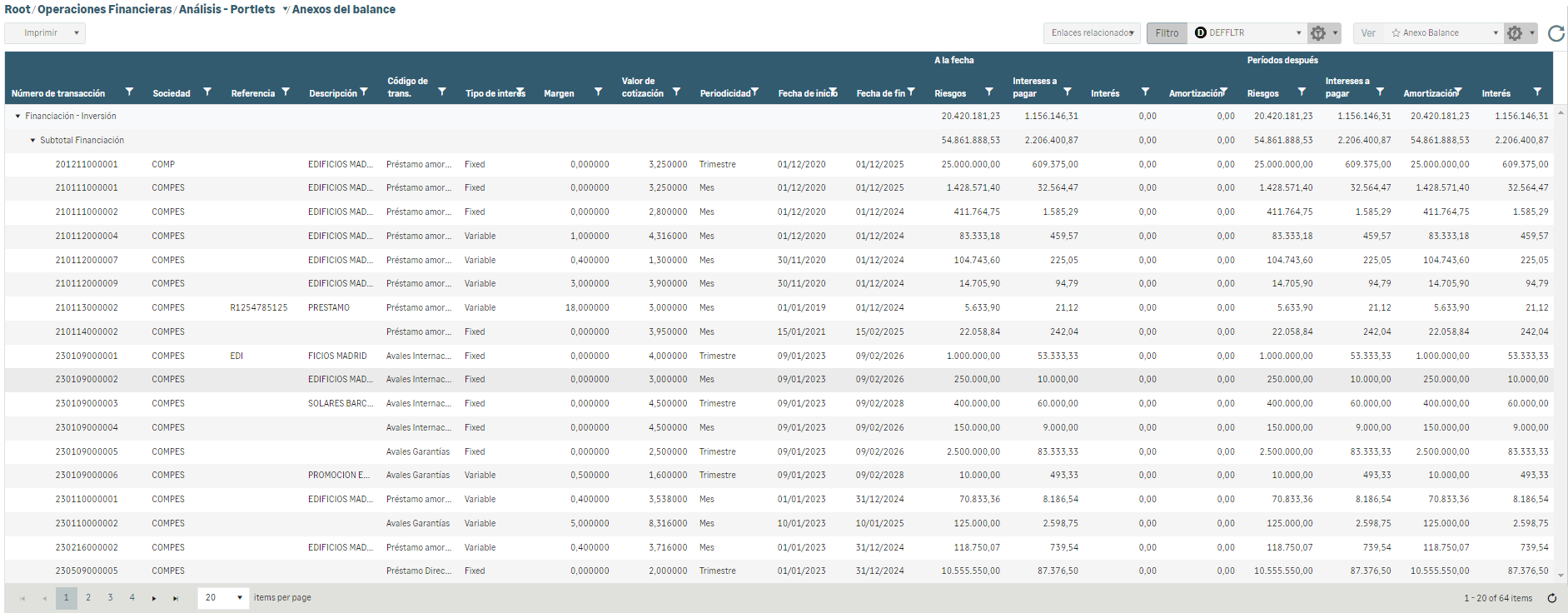Click the Filtro button

point(1167,33)
